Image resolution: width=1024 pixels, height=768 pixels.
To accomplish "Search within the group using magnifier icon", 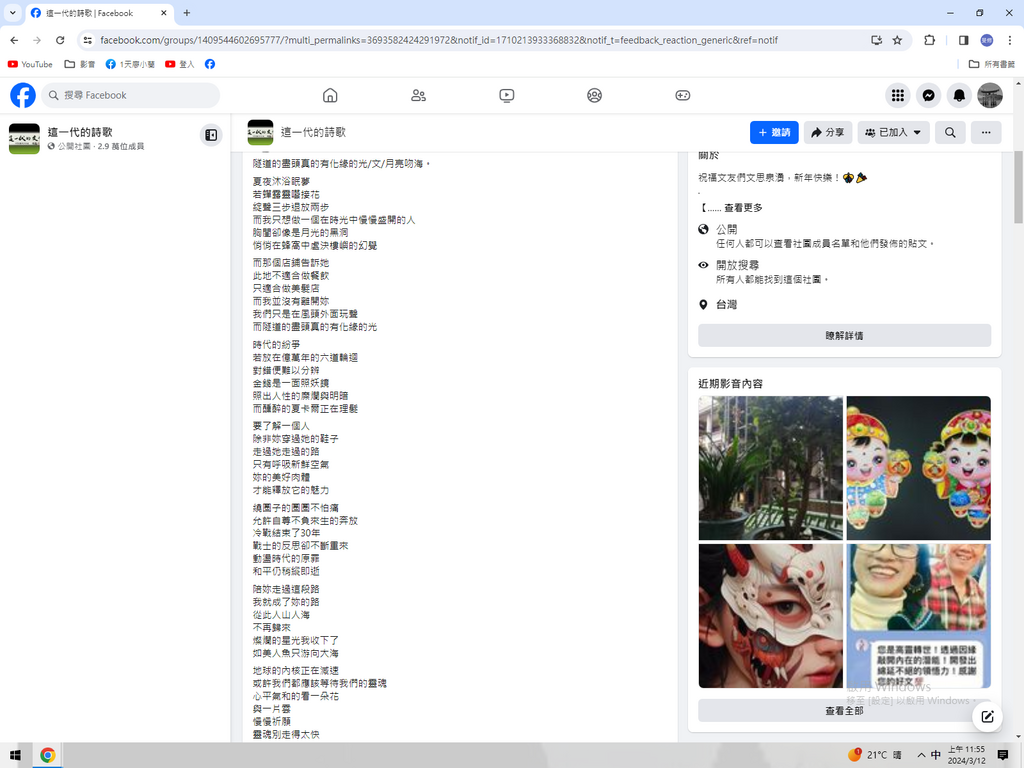I will pos(950,132).
